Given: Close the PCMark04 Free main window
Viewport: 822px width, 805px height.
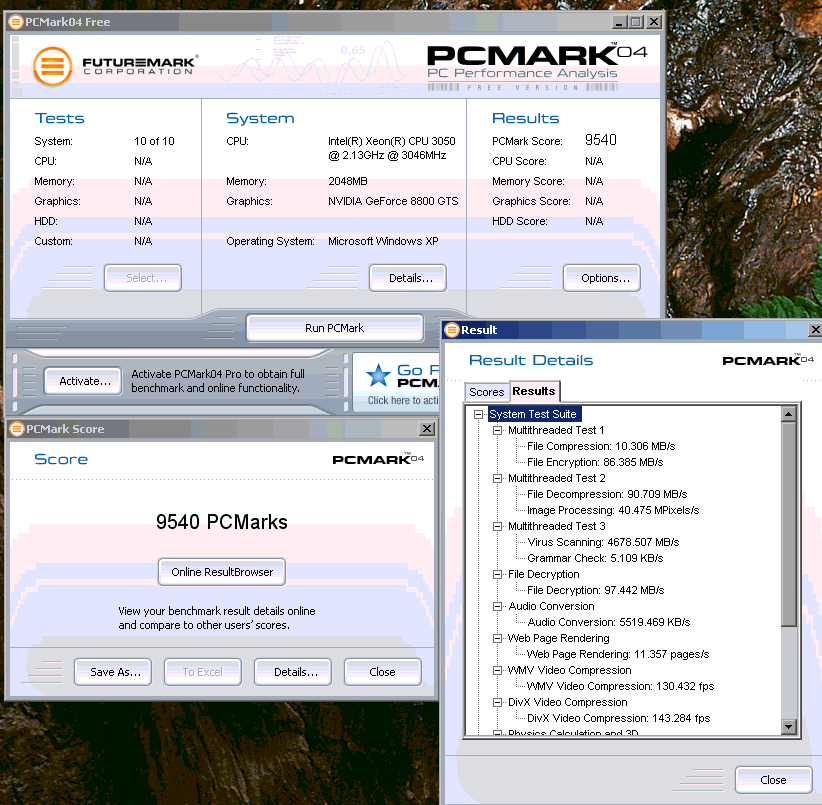Looking at the screenshot, I should coord(654,22).
